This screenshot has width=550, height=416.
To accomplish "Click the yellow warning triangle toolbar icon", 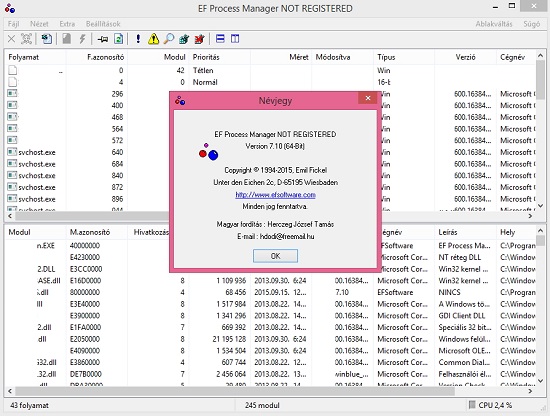I will (x=153, y=39).
